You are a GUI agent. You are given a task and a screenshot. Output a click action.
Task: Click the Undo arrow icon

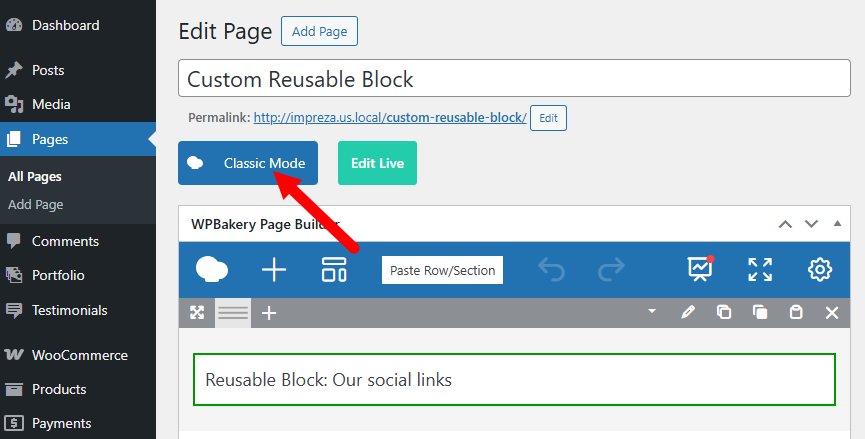coord(552,270)
